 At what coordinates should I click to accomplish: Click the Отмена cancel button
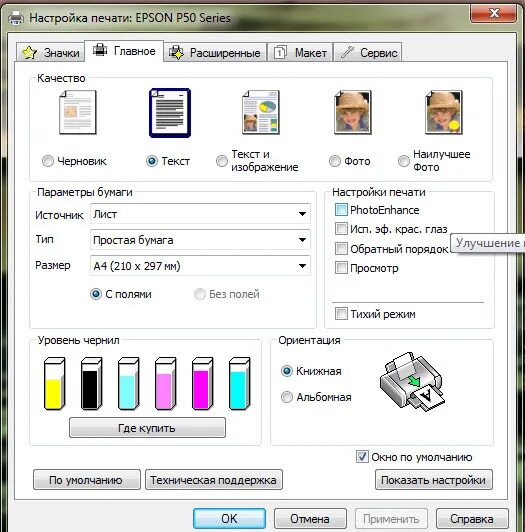point(310,518)
